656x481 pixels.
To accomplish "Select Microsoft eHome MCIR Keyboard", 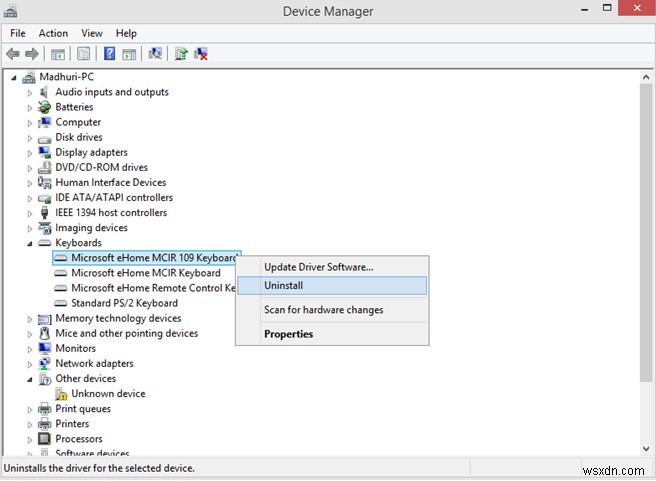I will point(146,273).
